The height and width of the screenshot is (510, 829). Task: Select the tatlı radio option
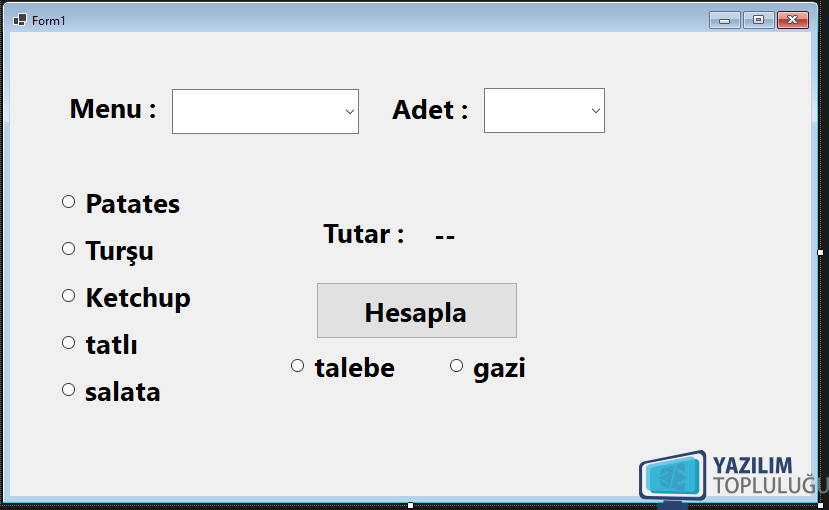coord(68,342)
